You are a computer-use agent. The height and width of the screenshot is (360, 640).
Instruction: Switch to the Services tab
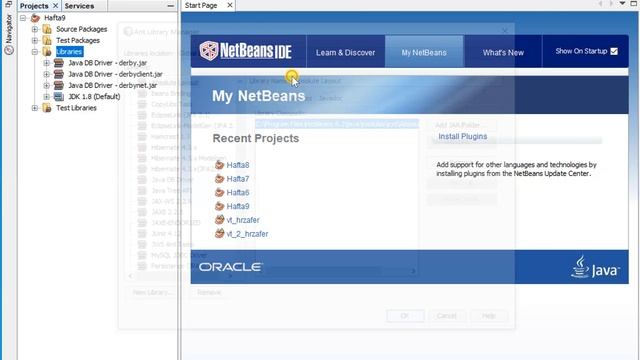pyautogui.click(x=79, y=6)
